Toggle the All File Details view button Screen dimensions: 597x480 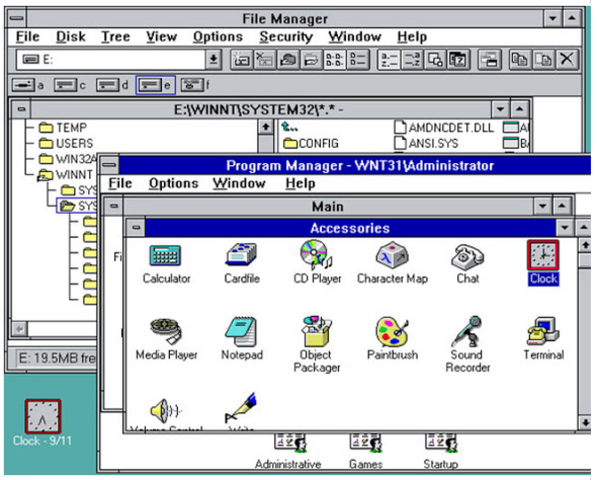[358, 60]
